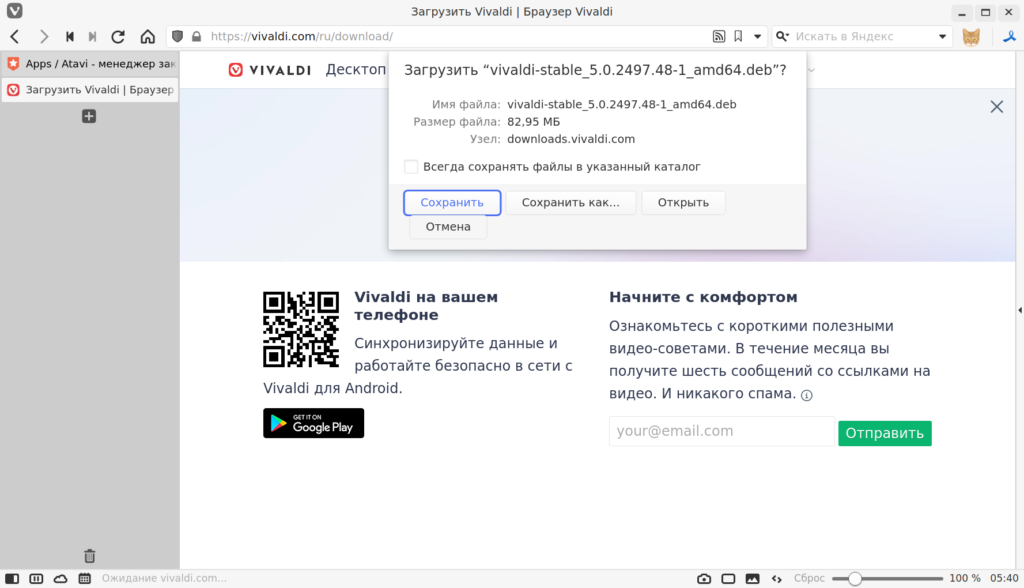Image resolution: width=1024 pixels, height=588 pixels.
Task: View site info via padlock icon
Action: pyautogui.click(x=197, y=37)
